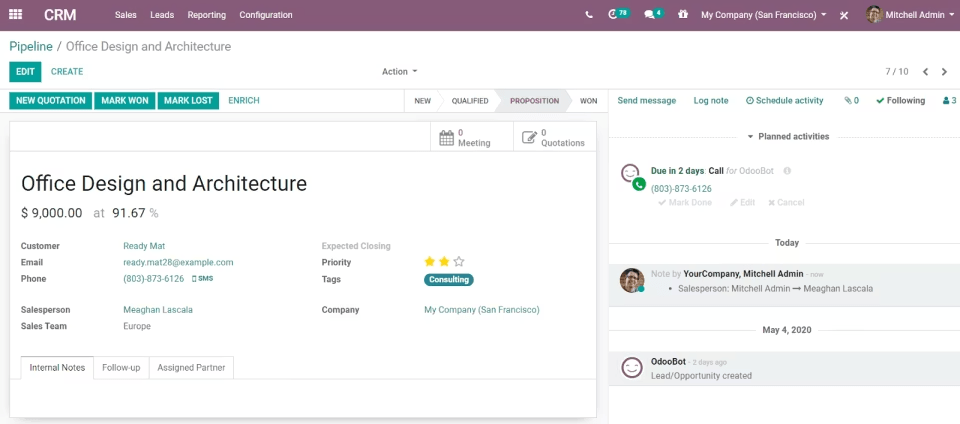Set priority to the first star
This screenshot has height=424, width=960.
[430, 262]
